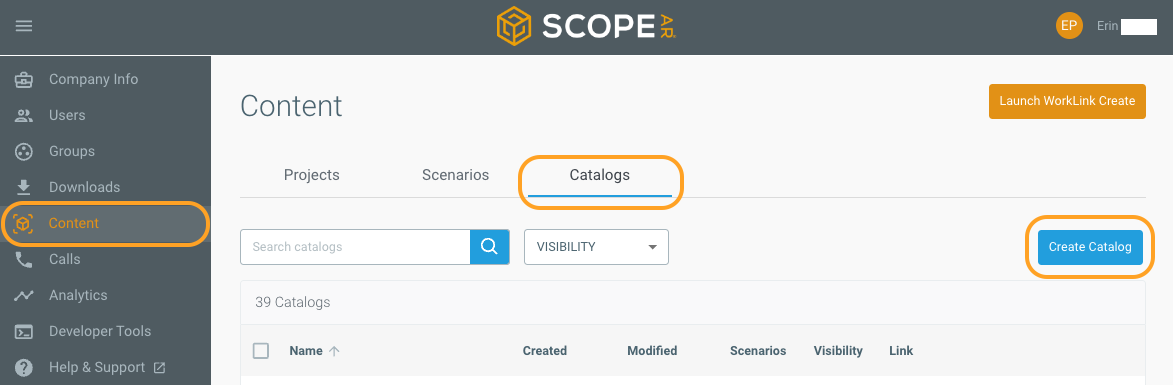Sort by Name ascending arrow
The height and width of the screenshot is (385, 1173).
[334, 351]
